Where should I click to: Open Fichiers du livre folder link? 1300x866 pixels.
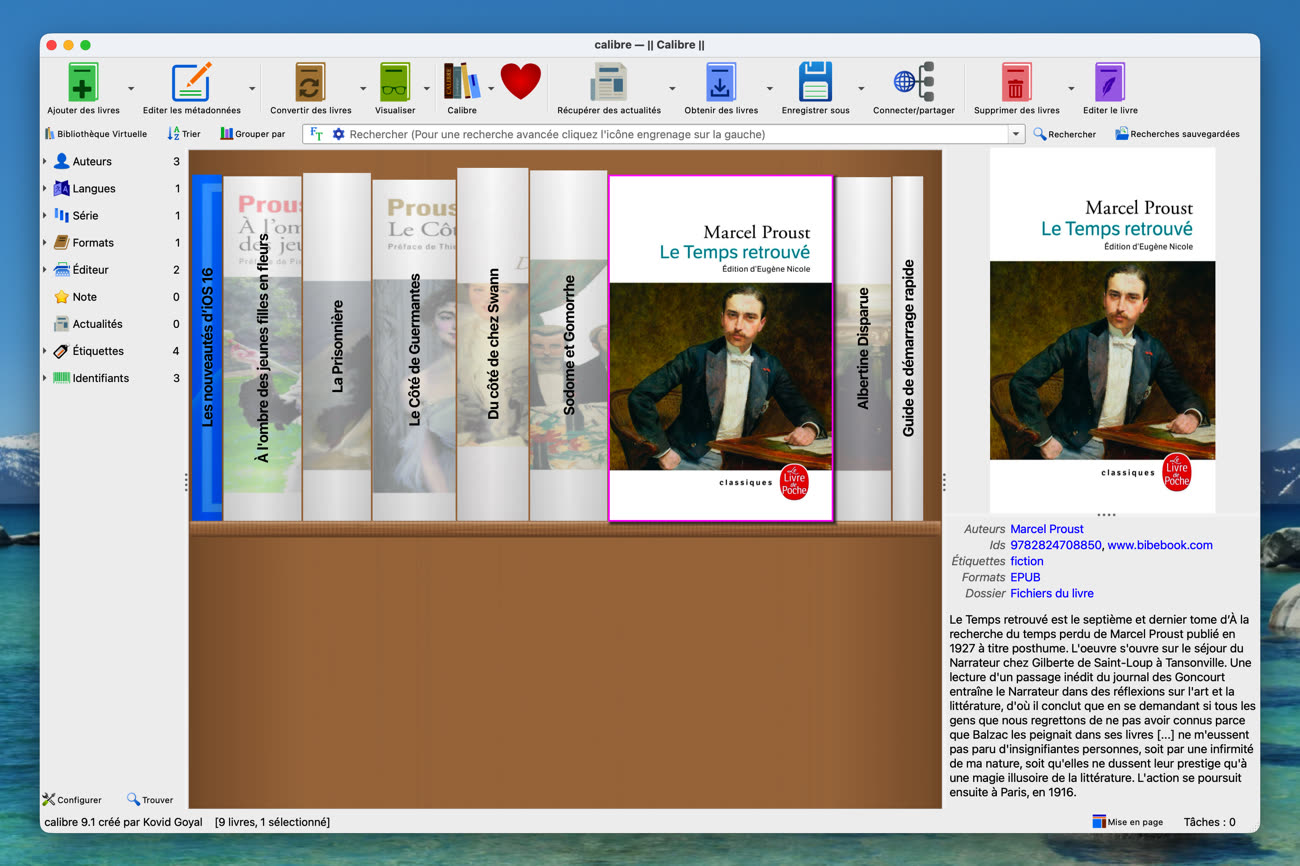click(x=1051, y=593)
